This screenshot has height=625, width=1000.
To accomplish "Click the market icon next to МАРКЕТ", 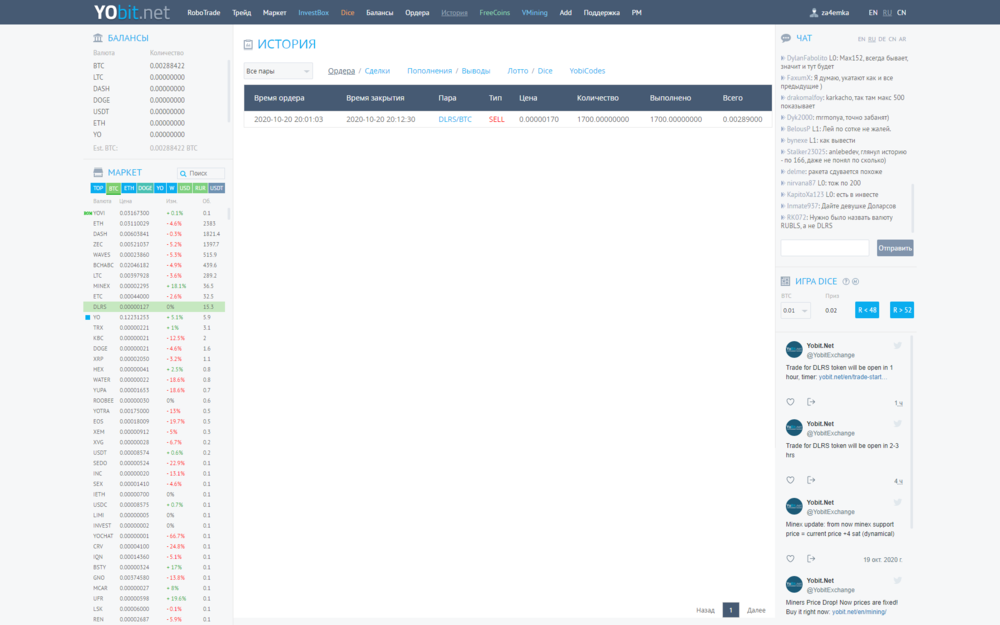I will coord(98,172).
